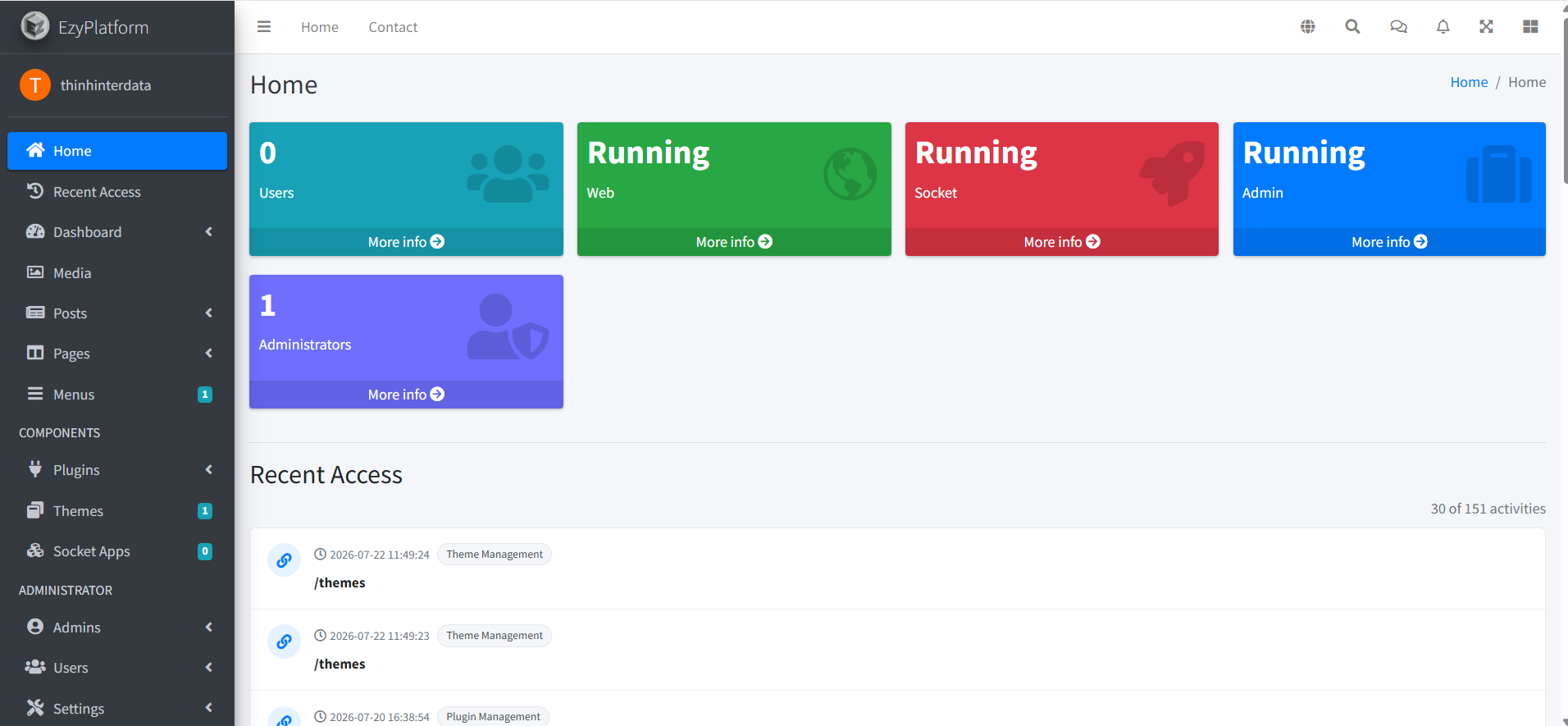
Task: Expand the Plugins submenu chevron
Action: click(x=209, y=470)
